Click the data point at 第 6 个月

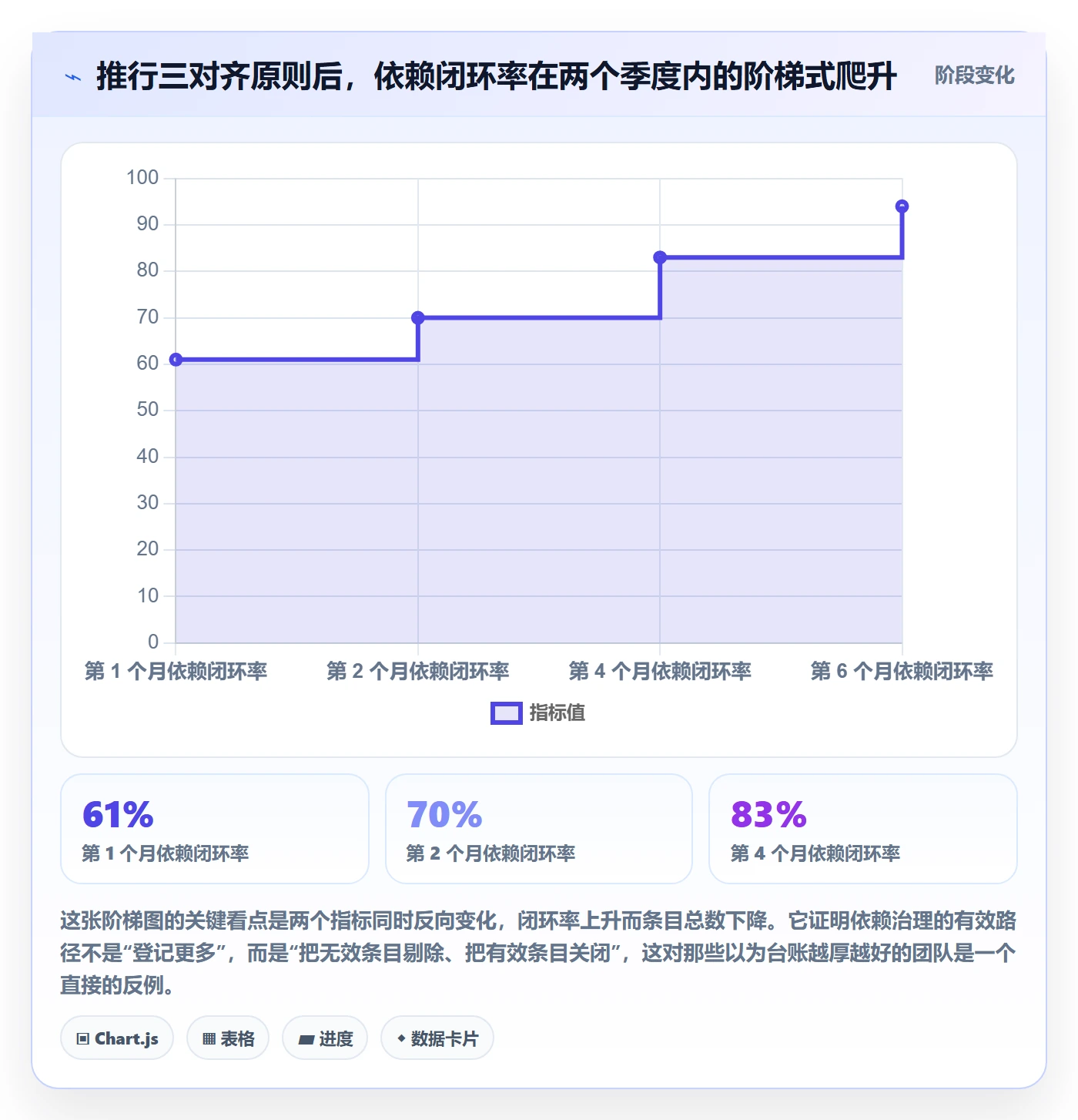click(902, 206)
